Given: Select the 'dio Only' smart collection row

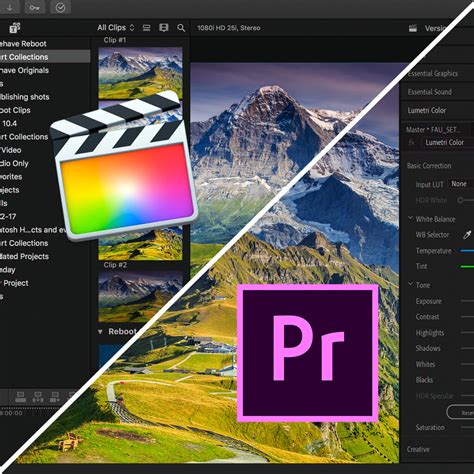Looking at the screenshot, I should [x=14, y=164].
